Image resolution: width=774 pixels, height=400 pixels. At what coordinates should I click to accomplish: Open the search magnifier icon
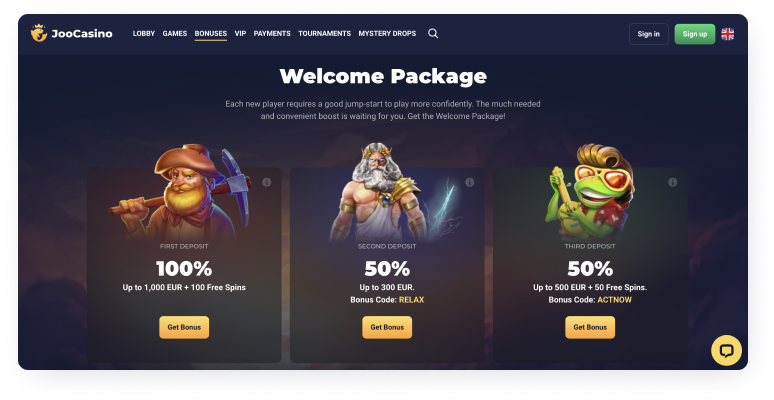pos(433,33)
